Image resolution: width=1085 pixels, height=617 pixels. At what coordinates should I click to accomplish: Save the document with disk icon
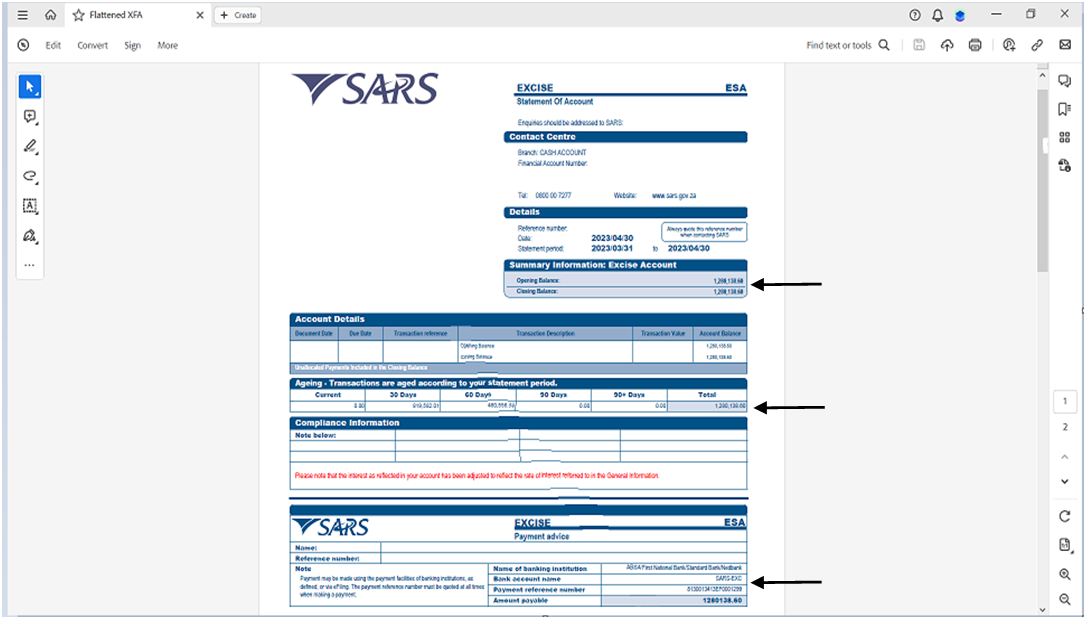[x=919, y=45]
